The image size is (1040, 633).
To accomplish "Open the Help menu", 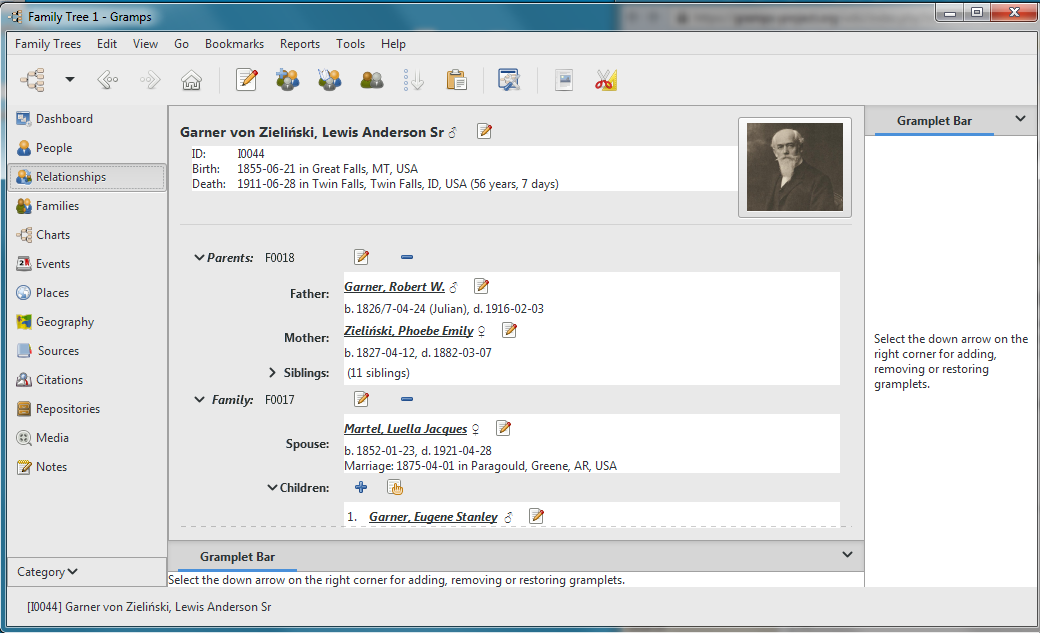I will (393, 44).
